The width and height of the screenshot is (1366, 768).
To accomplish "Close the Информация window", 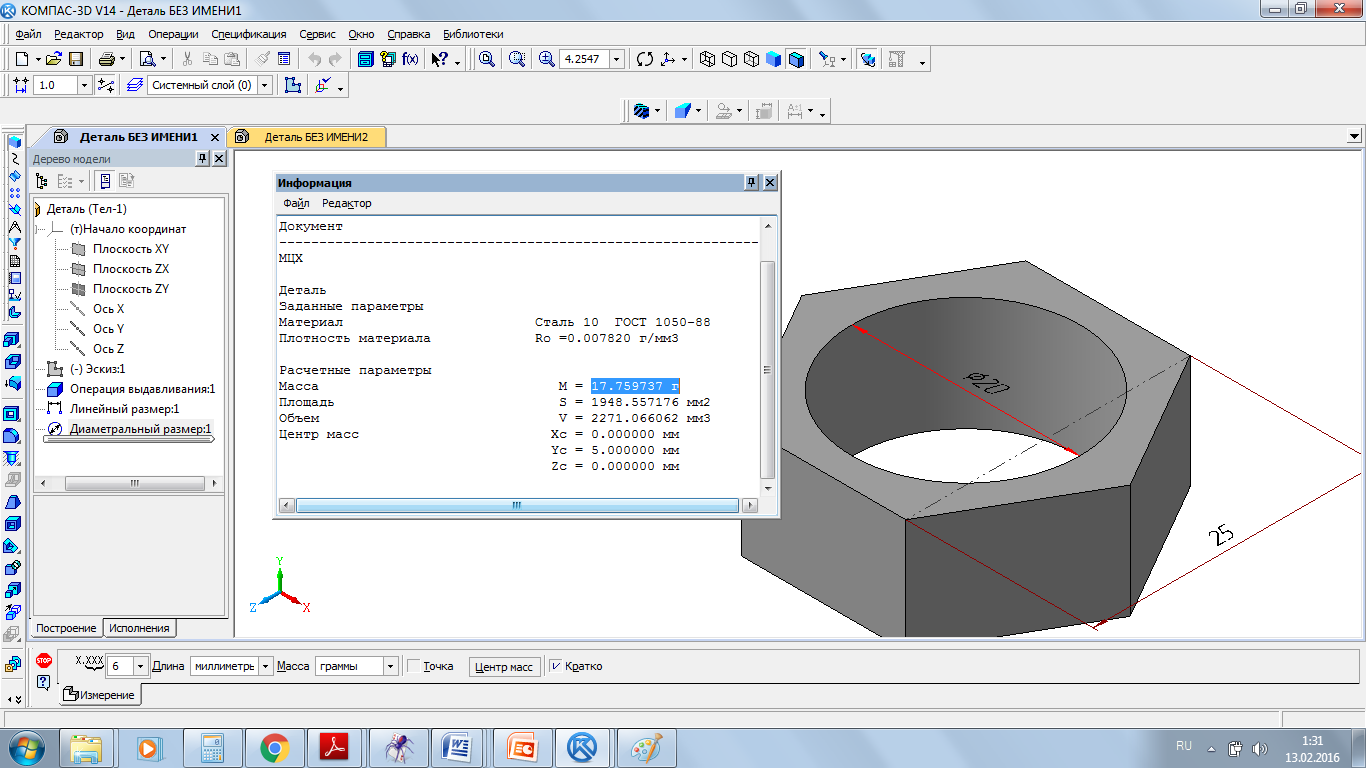I will [770, 183].
